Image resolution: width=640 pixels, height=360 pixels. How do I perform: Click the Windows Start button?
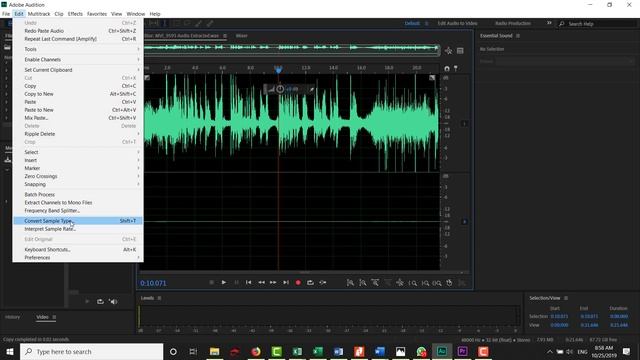(10, 351)
